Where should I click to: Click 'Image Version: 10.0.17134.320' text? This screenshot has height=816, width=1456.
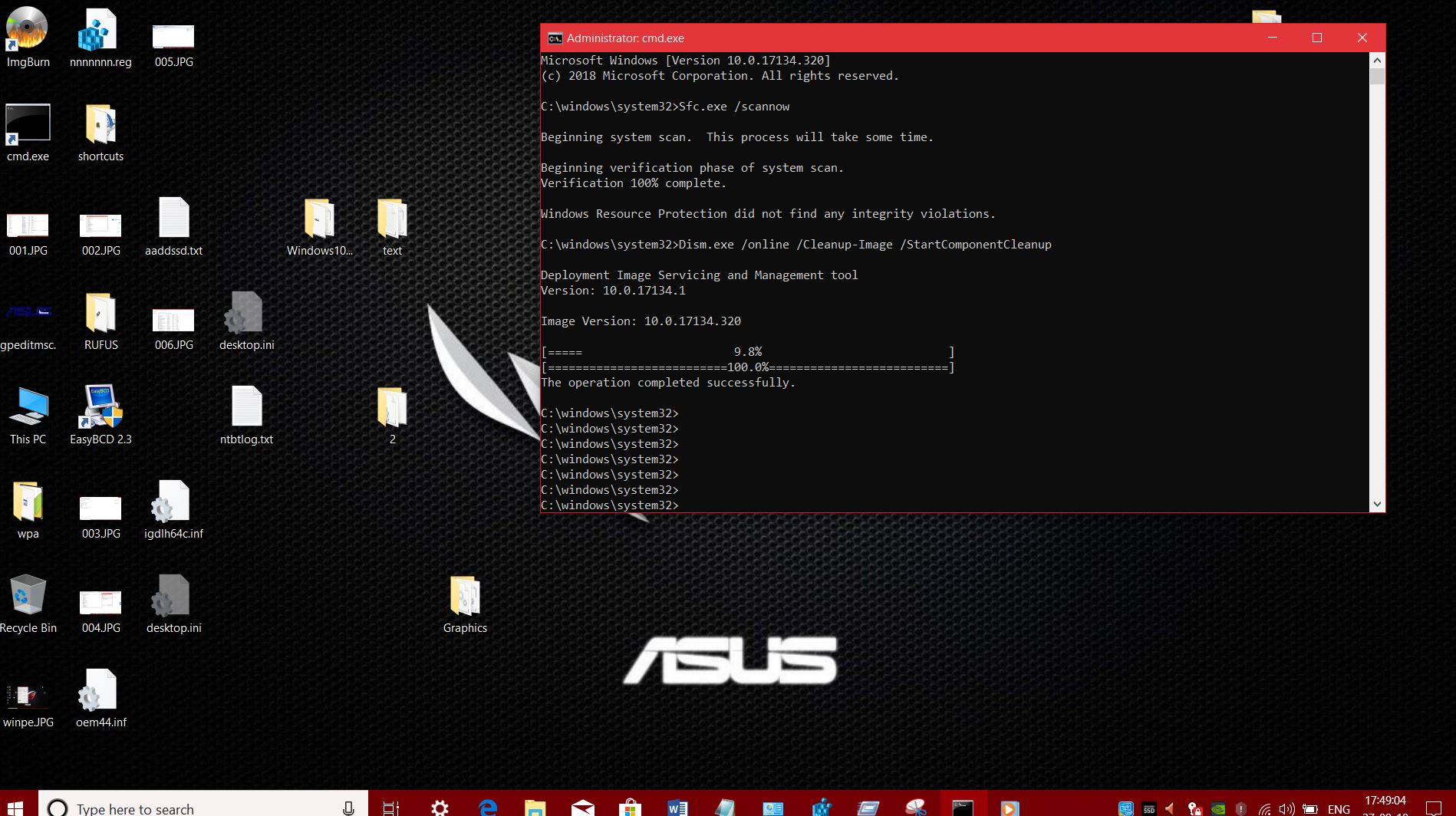click(x=641, y=321)
